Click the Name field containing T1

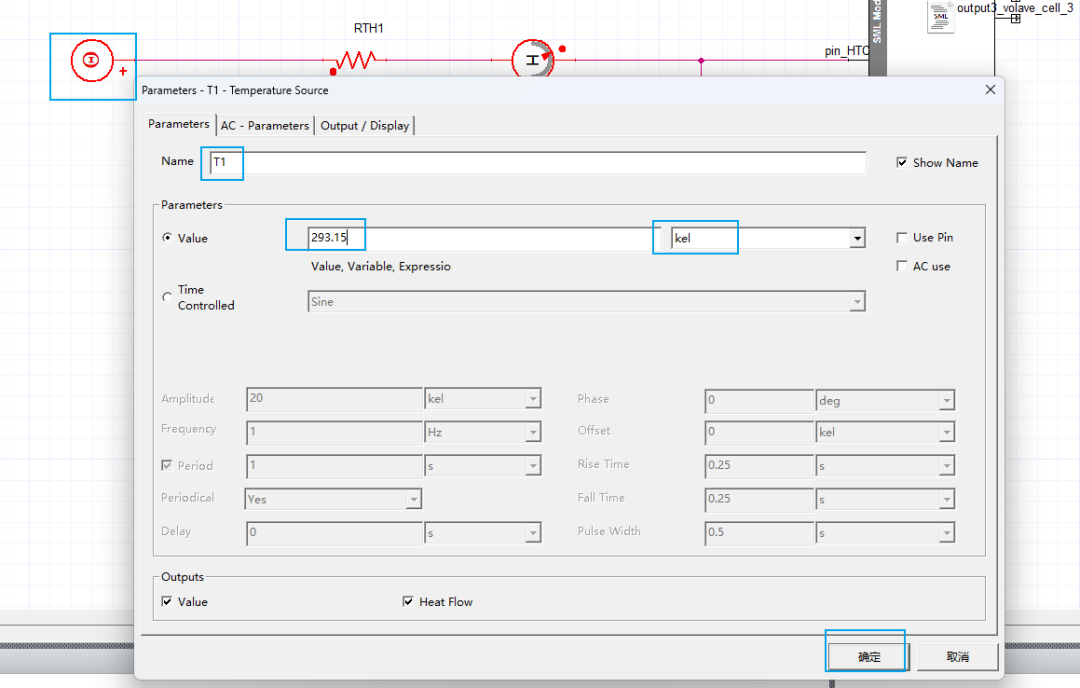click(x=536, y=162)
